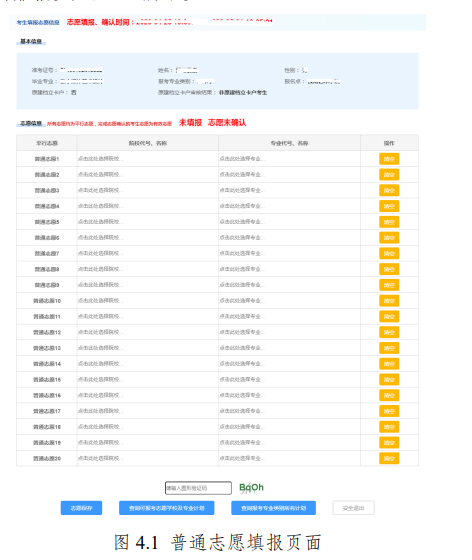This screenshot has height=560, width=472.
Task: Select major field for 普通志愿1
Action: (289, 159)
